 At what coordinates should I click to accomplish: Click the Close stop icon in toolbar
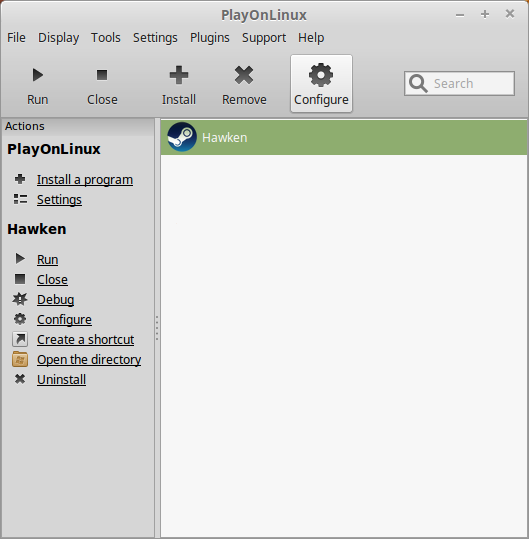pyautogui.click(x=102, y=75)
